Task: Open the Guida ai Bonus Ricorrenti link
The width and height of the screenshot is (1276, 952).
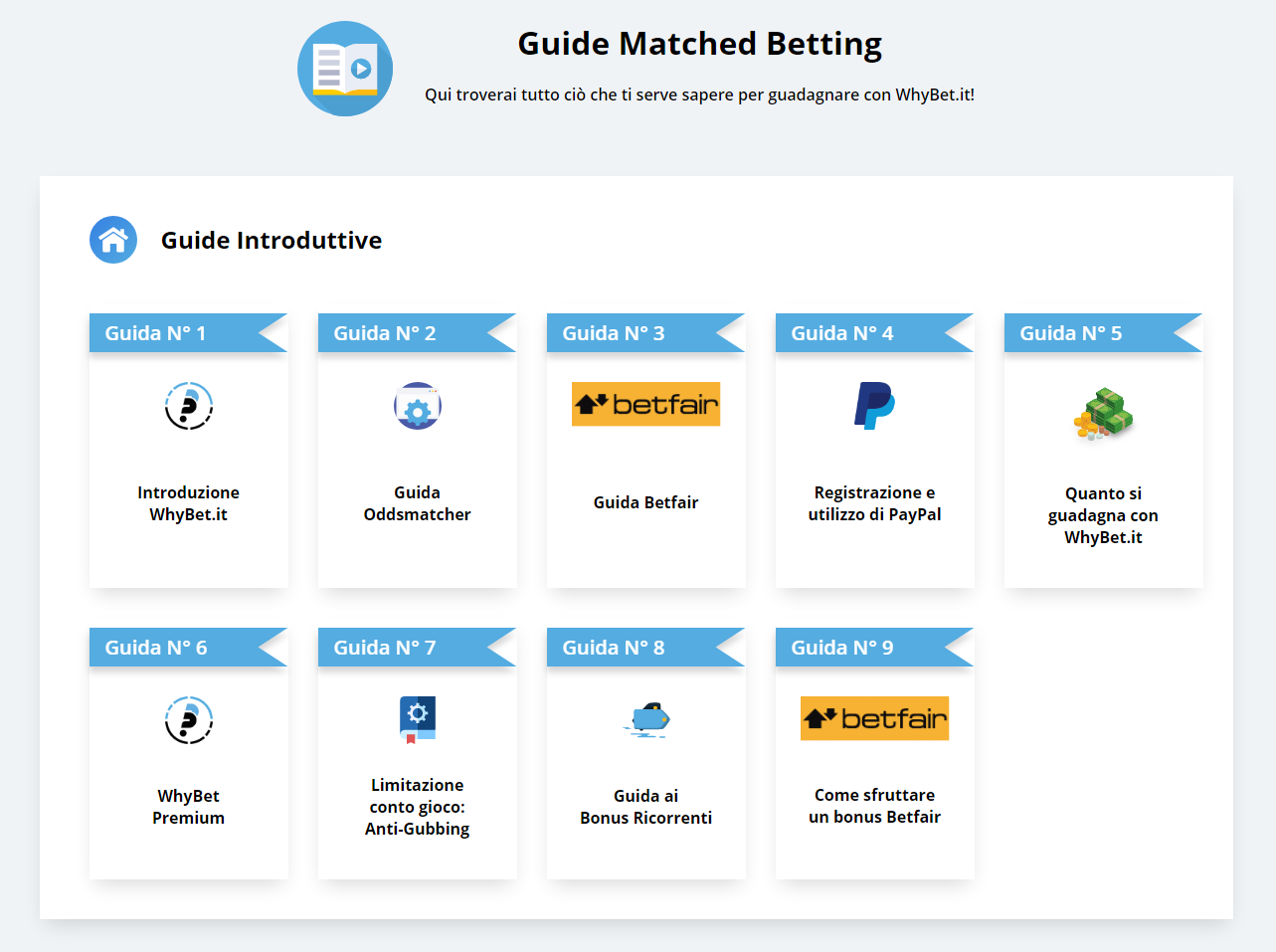Action: tap(646, 807)
